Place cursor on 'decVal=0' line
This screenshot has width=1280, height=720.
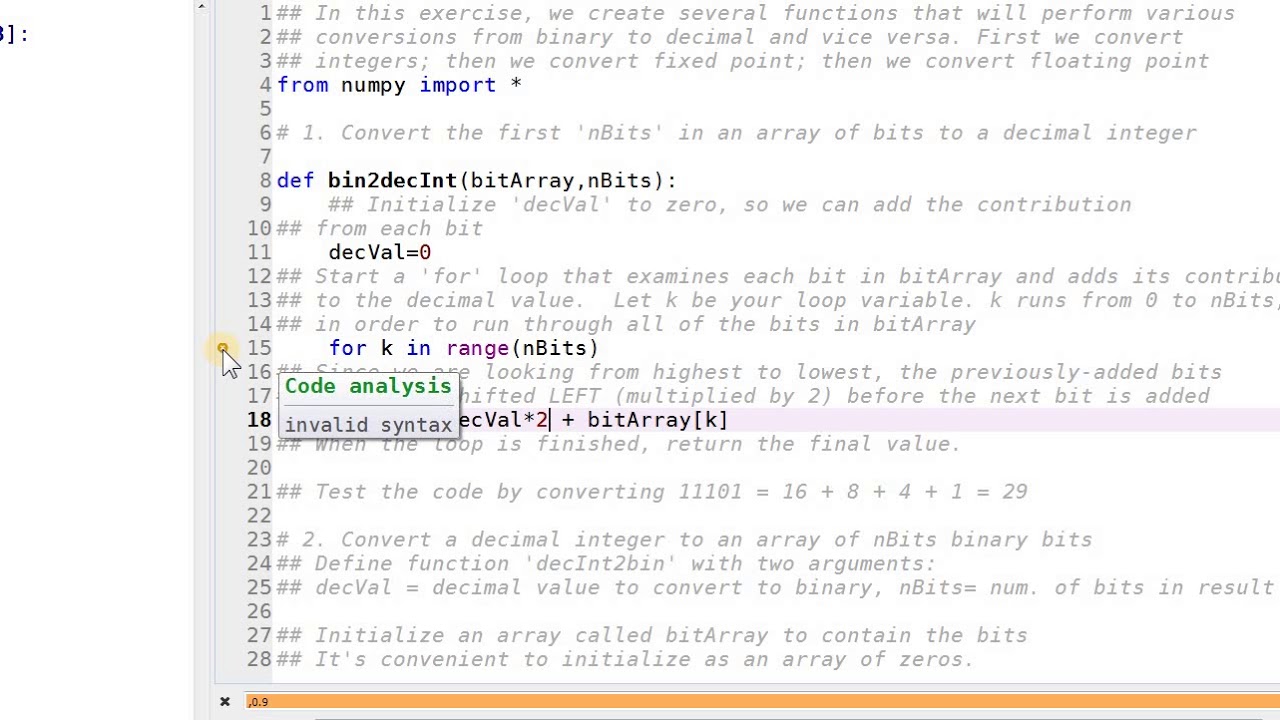(380, 253)
